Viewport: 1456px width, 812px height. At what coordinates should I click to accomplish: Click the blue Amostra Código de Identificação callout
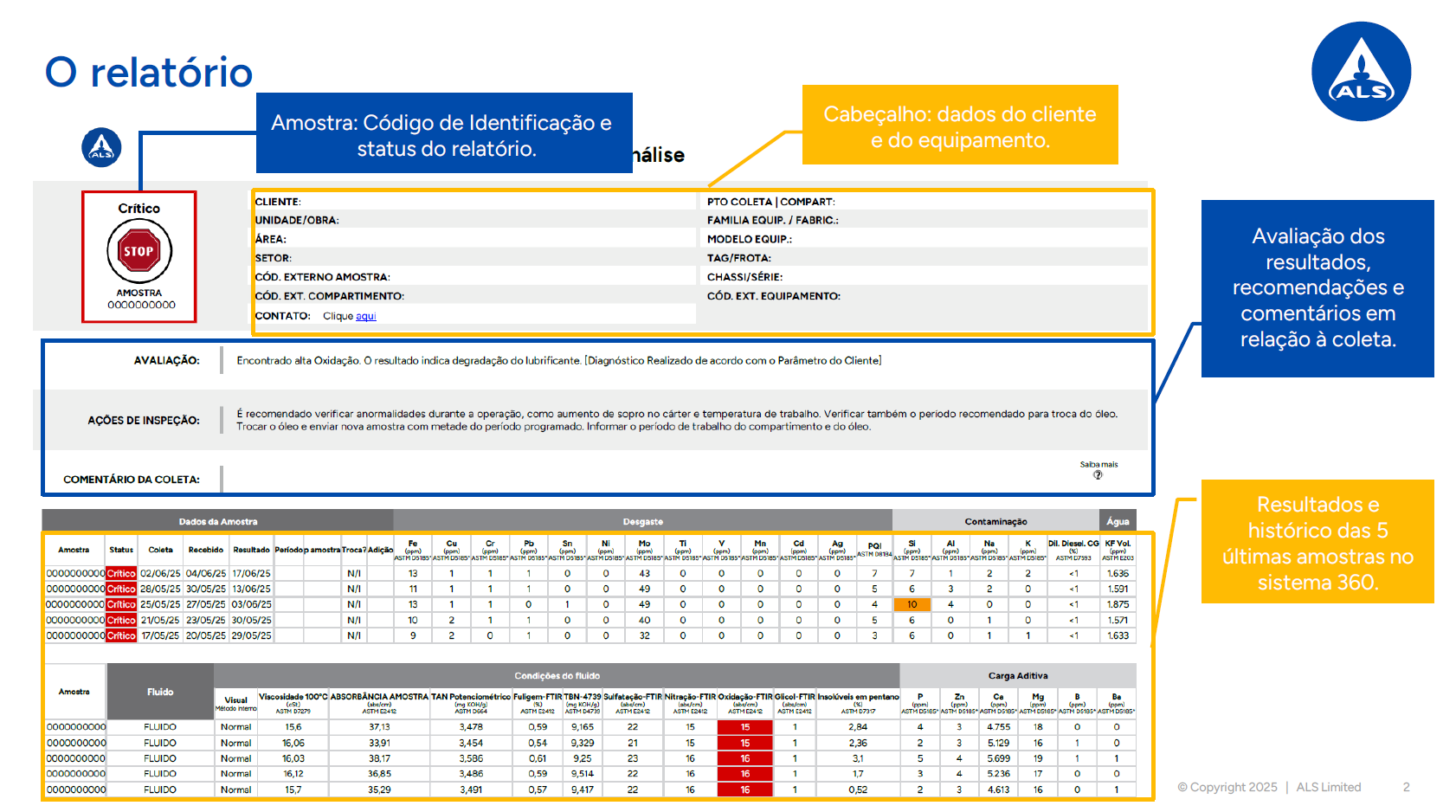(x=442, y=135)
